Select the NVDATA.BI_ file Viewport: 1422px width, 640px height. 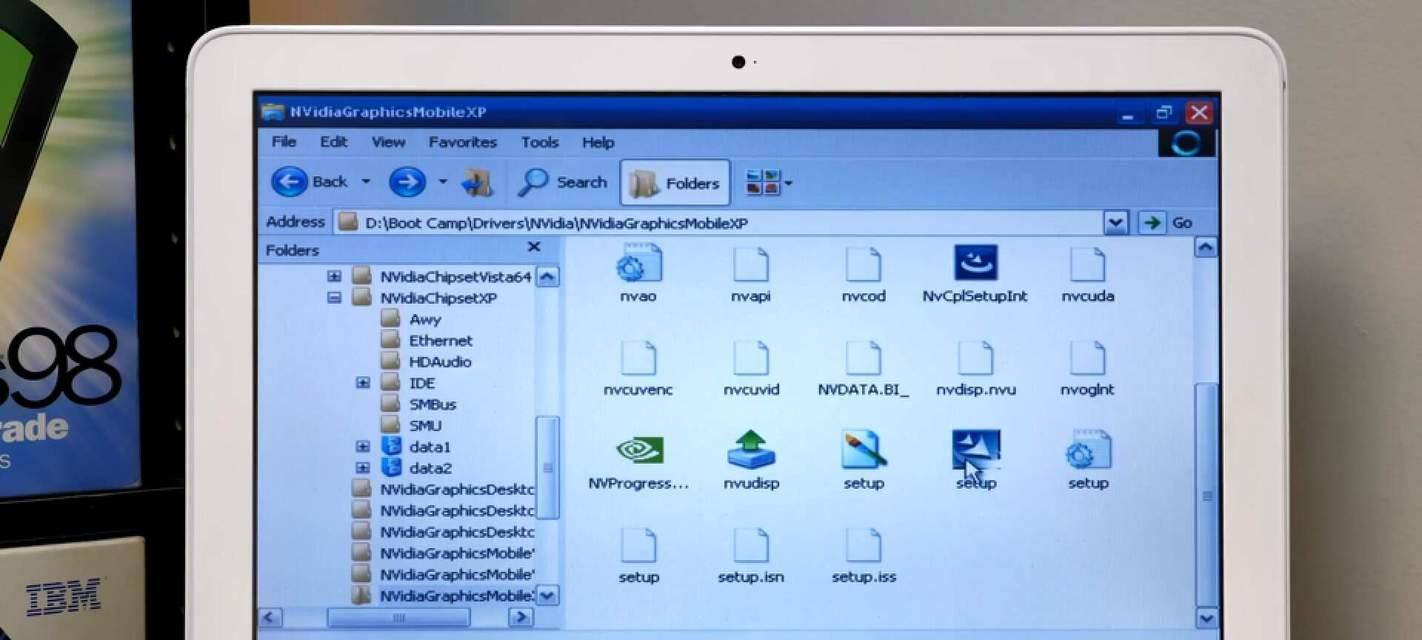pos(863,369)
